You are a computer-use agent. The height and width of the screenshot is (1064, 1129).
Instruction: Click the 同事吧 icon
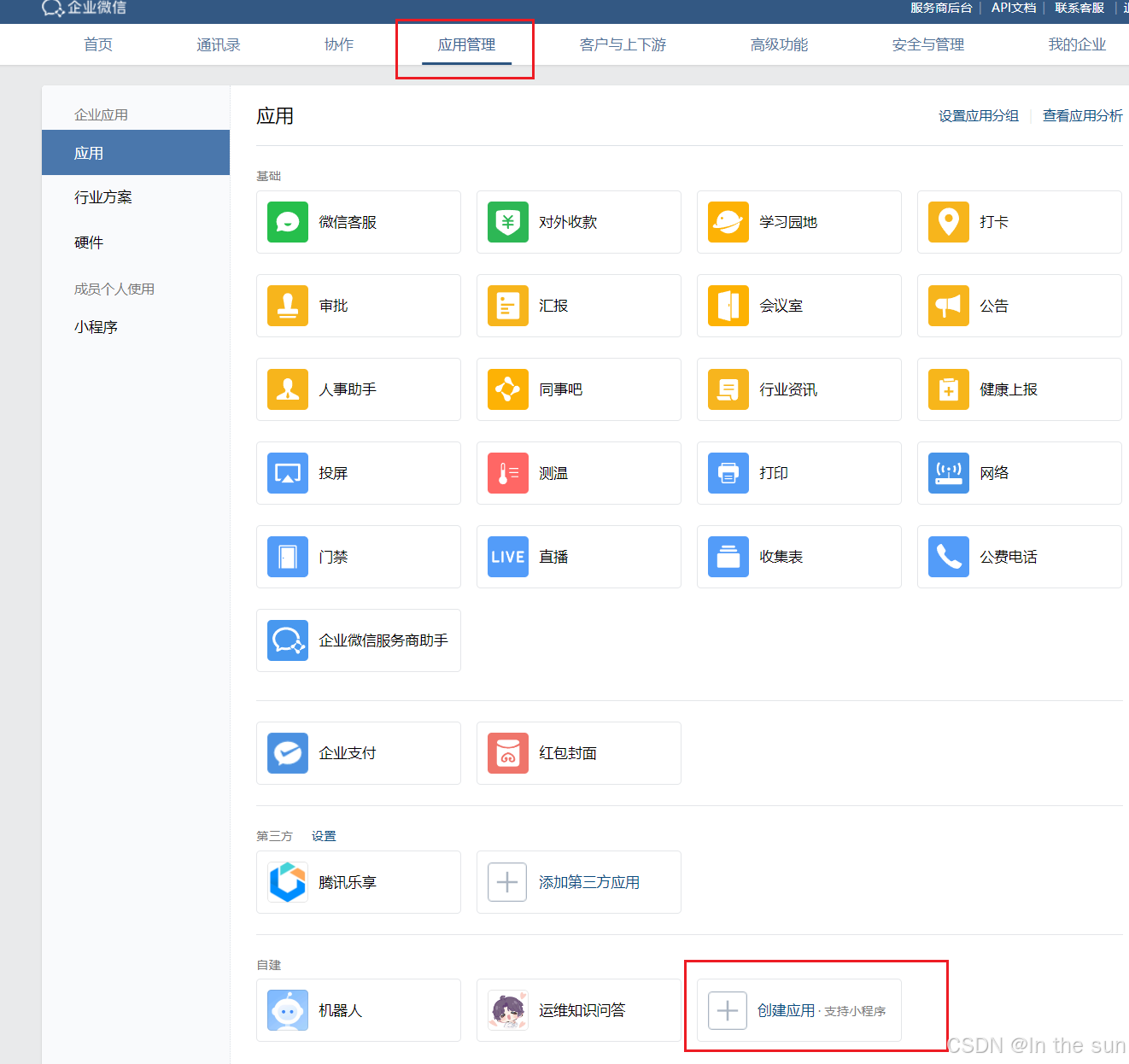point(508,389)
